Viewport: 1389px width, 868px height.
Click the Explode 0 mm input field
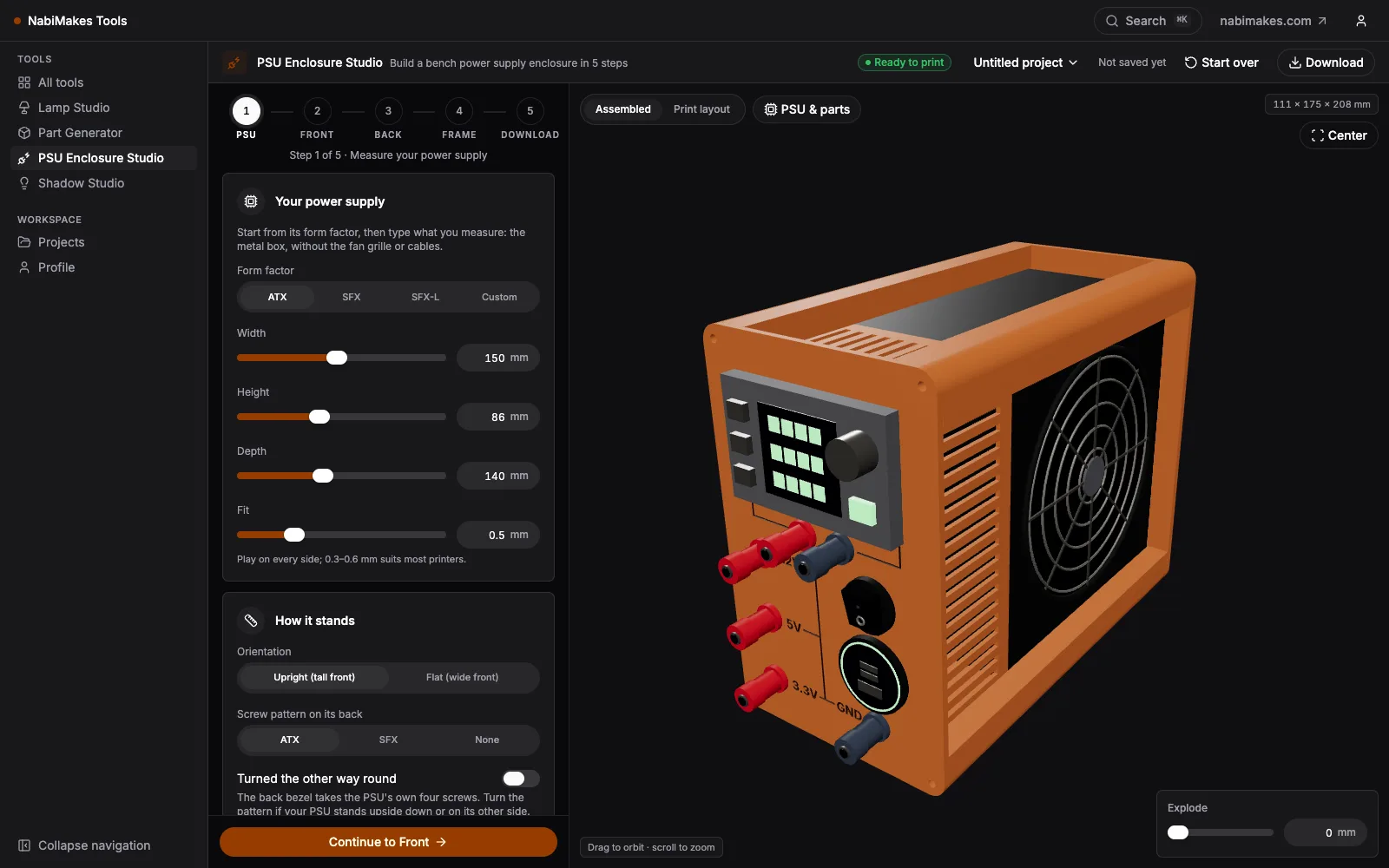pos(1326,832)
